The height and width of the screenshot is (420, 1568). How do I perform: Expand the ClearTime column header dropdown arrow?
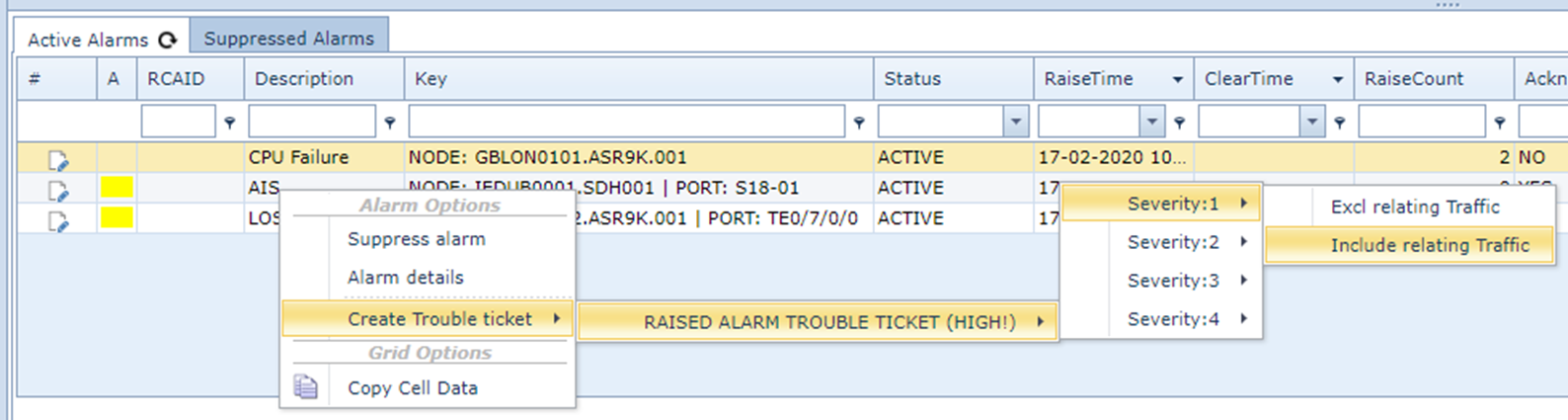(x=1337, y=79)
